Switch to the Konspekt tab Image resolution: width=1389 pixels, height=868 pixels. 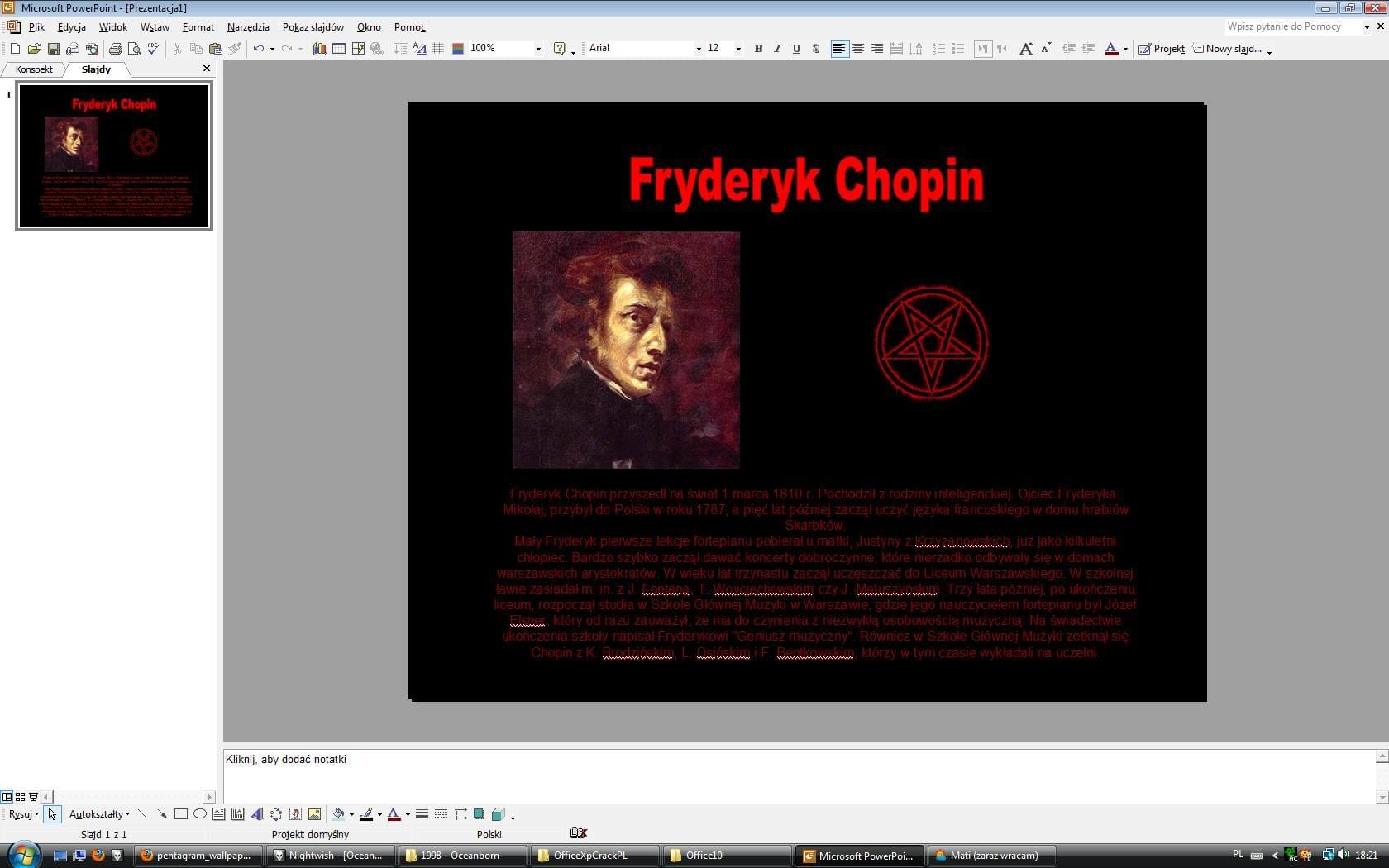click(x=34, y=69)
